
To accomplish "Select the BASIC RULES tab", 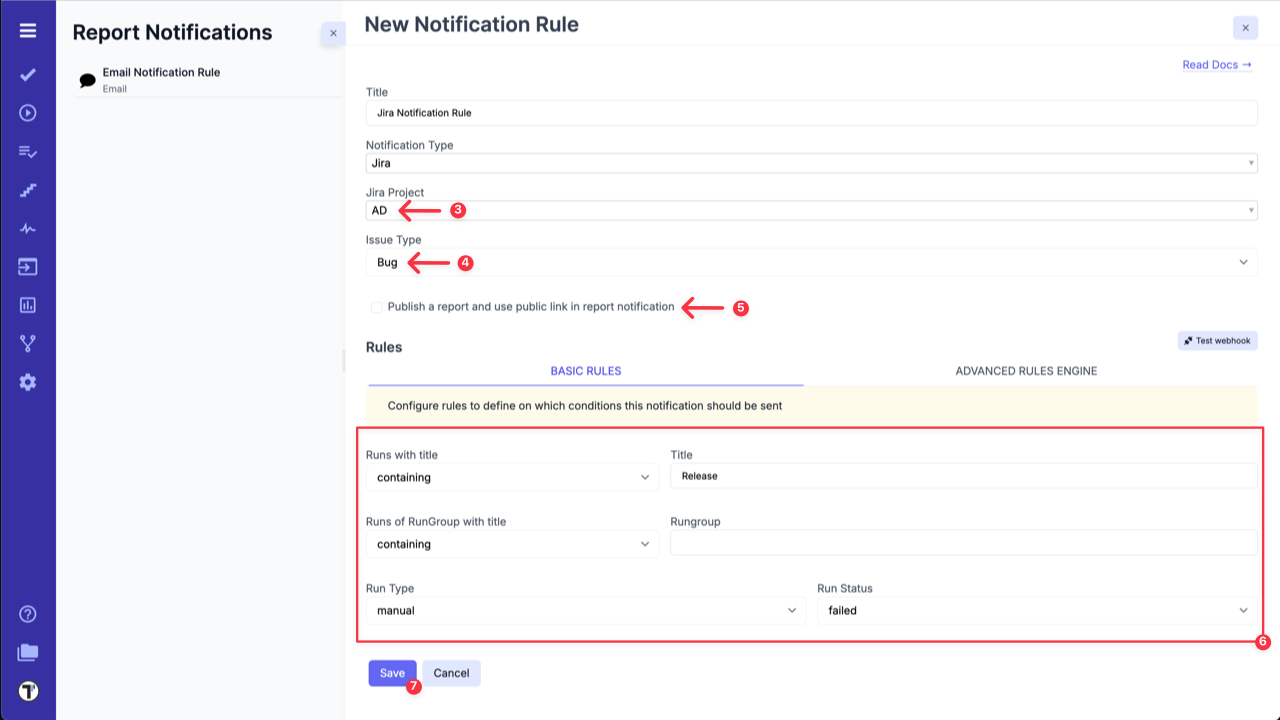I will [x=585, y=370].
